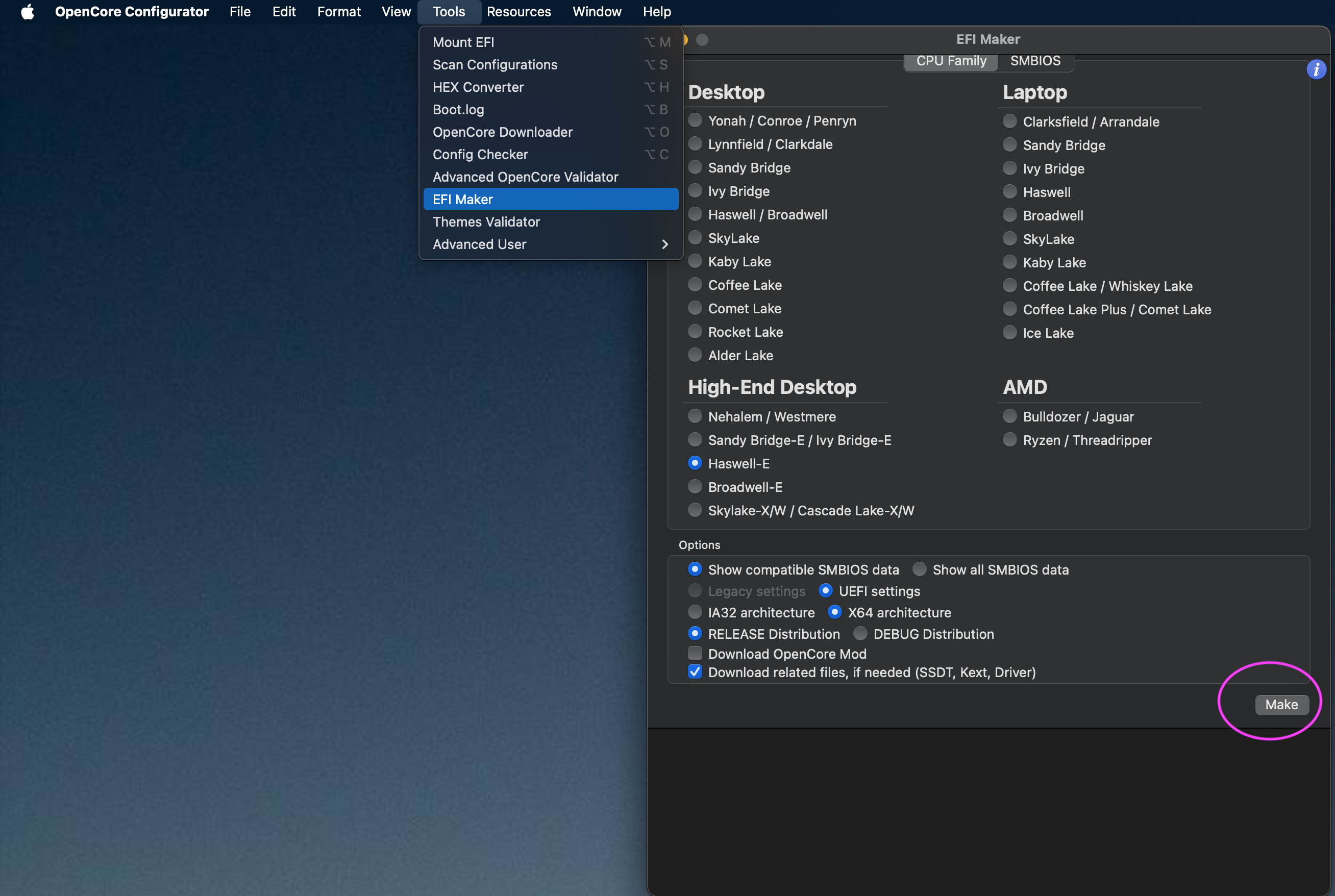
Task: Open the Resources menu
Action: [x=519, y=11]
